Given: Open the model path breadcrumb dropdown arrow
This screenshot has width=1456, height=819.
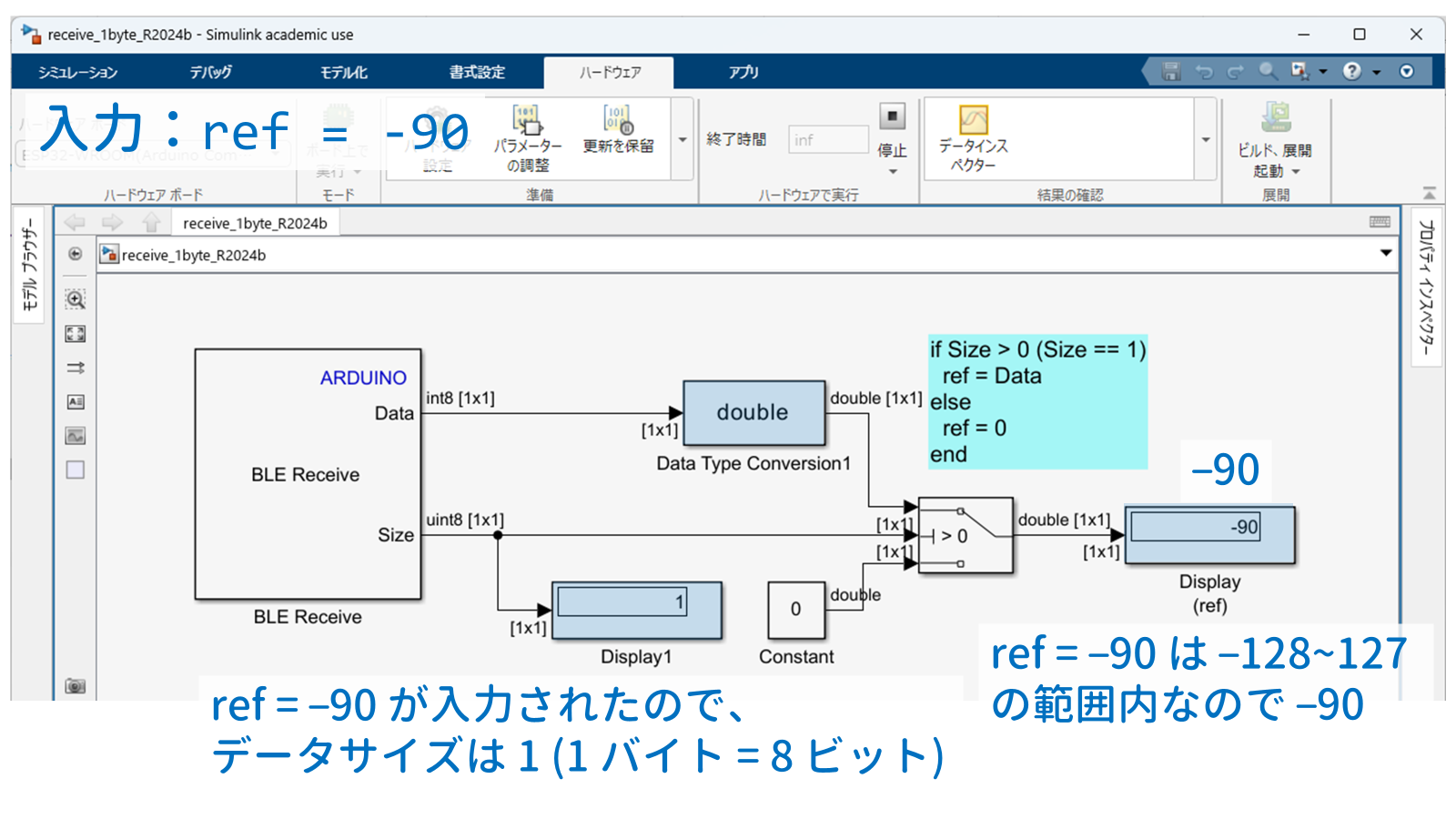Looking at the screenshot, I should click(x=1386, y=253).
